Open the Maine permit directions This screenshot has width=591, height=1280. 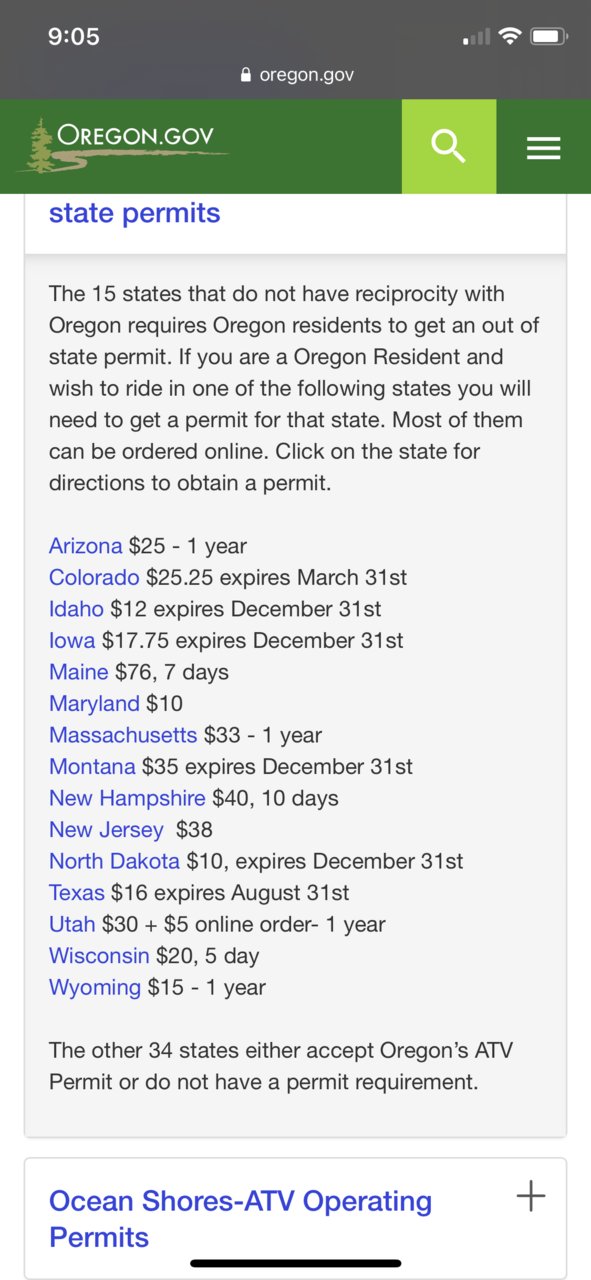(x=78, y=672)
